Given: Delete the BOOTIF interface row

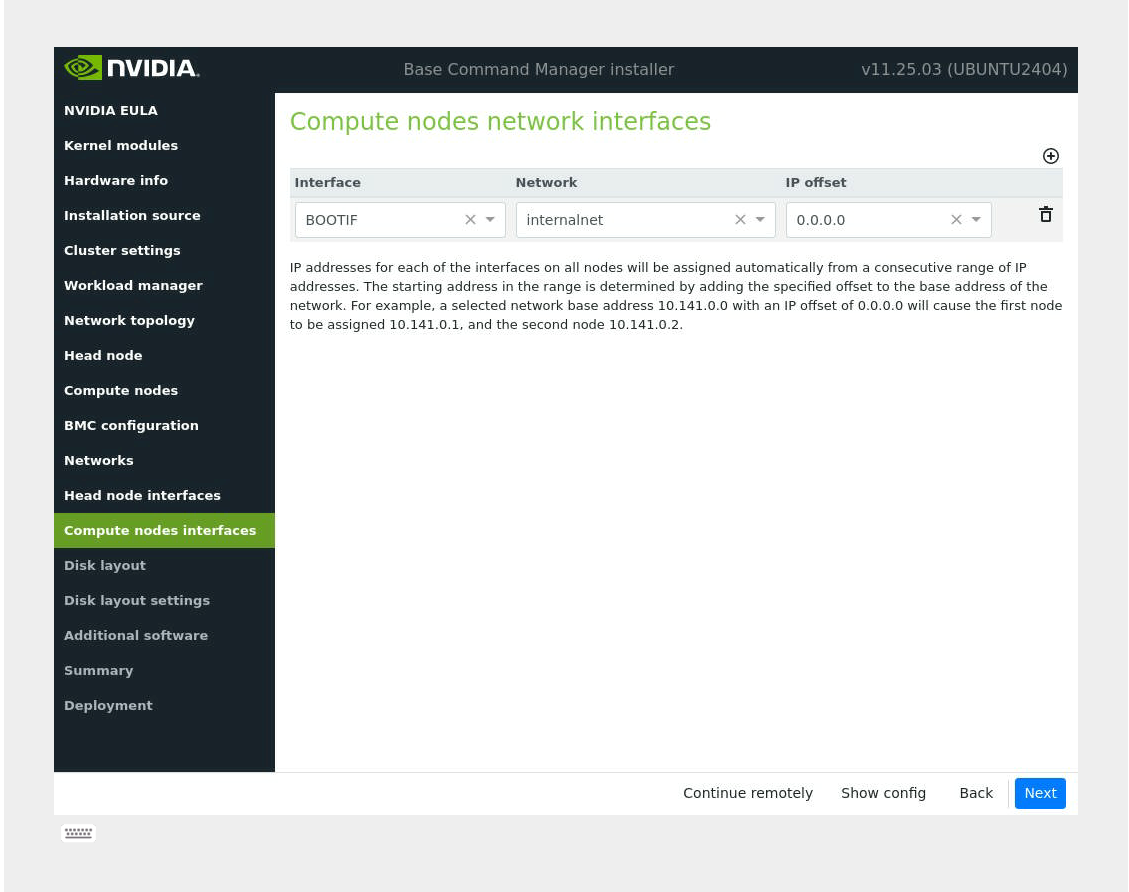Looking at the screenshot, I should click(x=1045, y=215).
